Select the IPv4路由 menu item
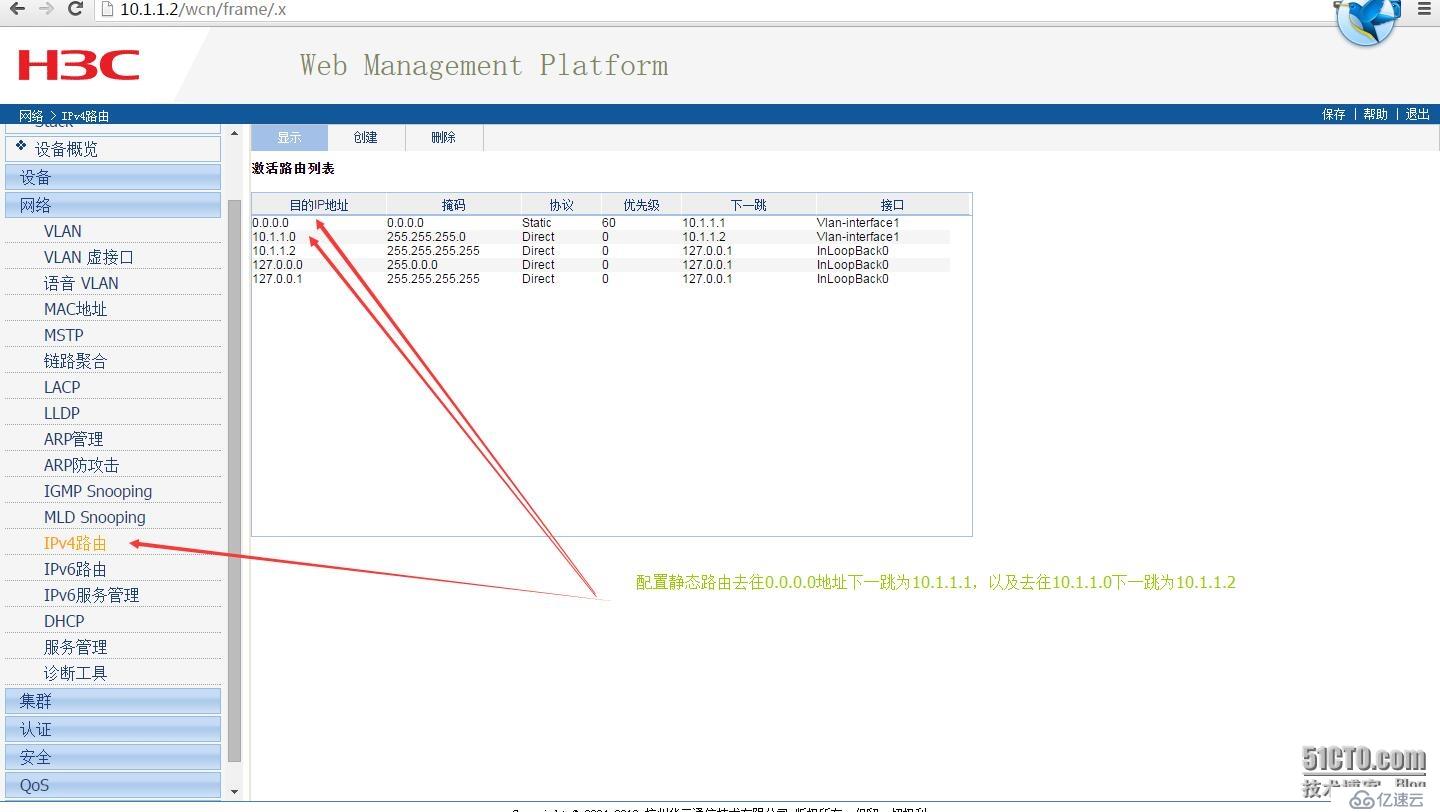 [75, 543]
